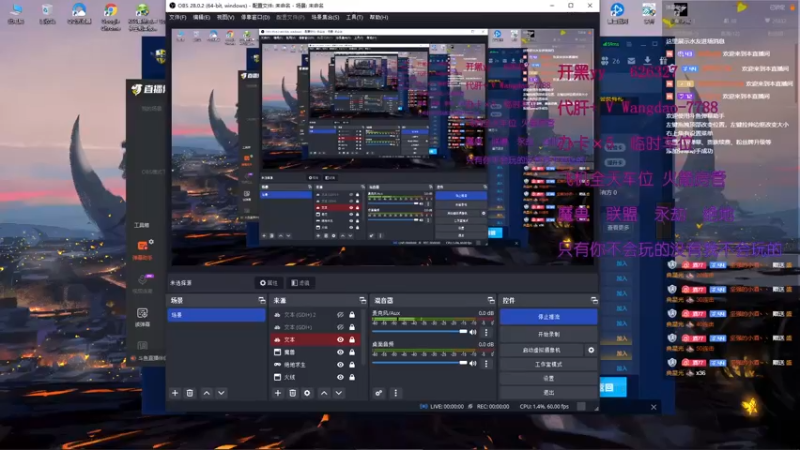Image resolution: width=800 pixels, height=450 pixels.
Task: Open Google Chrome desktop icon
Action: click(x=110, y=15)
